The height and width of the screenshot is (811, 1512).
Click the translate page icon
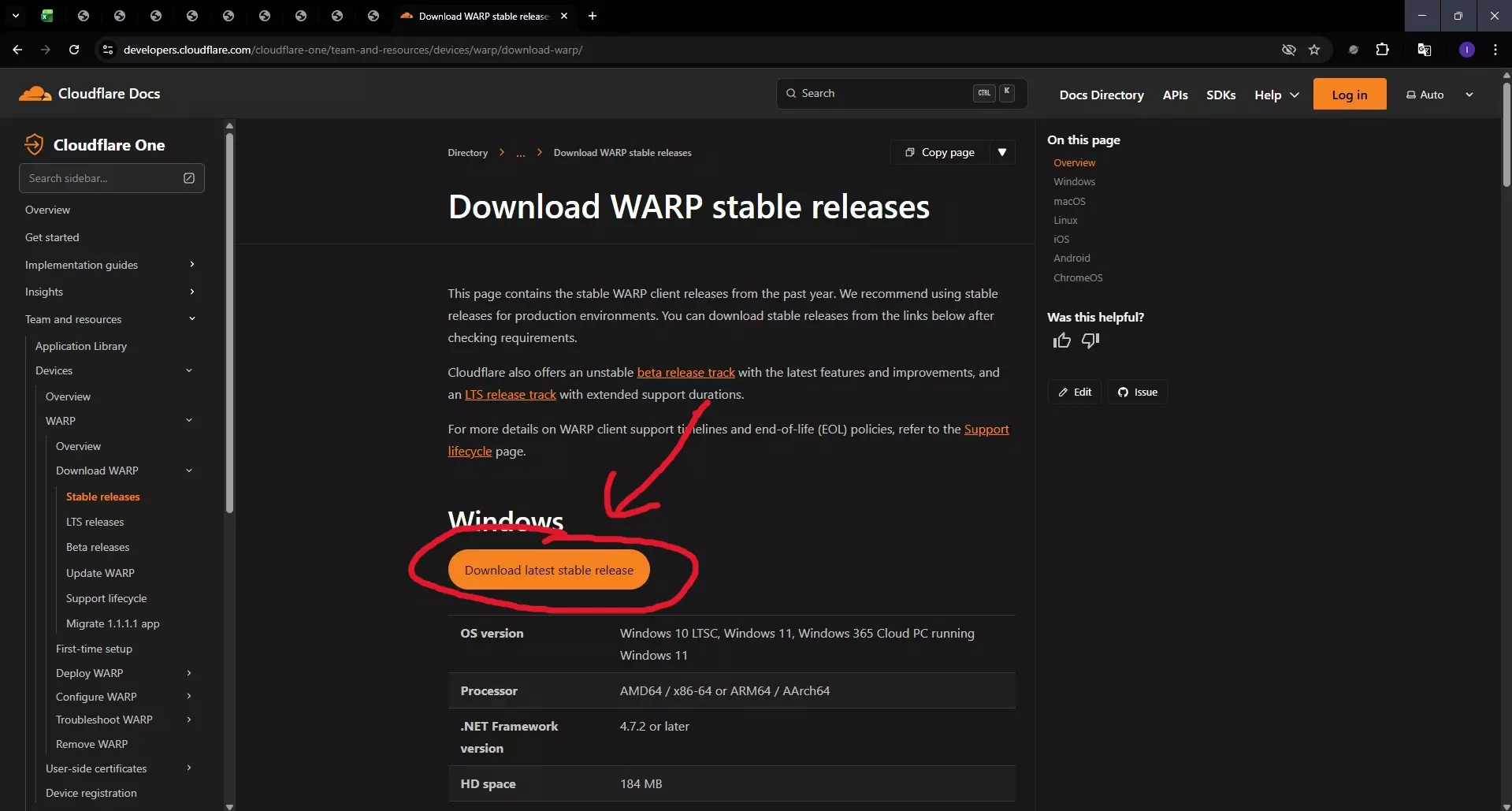point(1425,50)
